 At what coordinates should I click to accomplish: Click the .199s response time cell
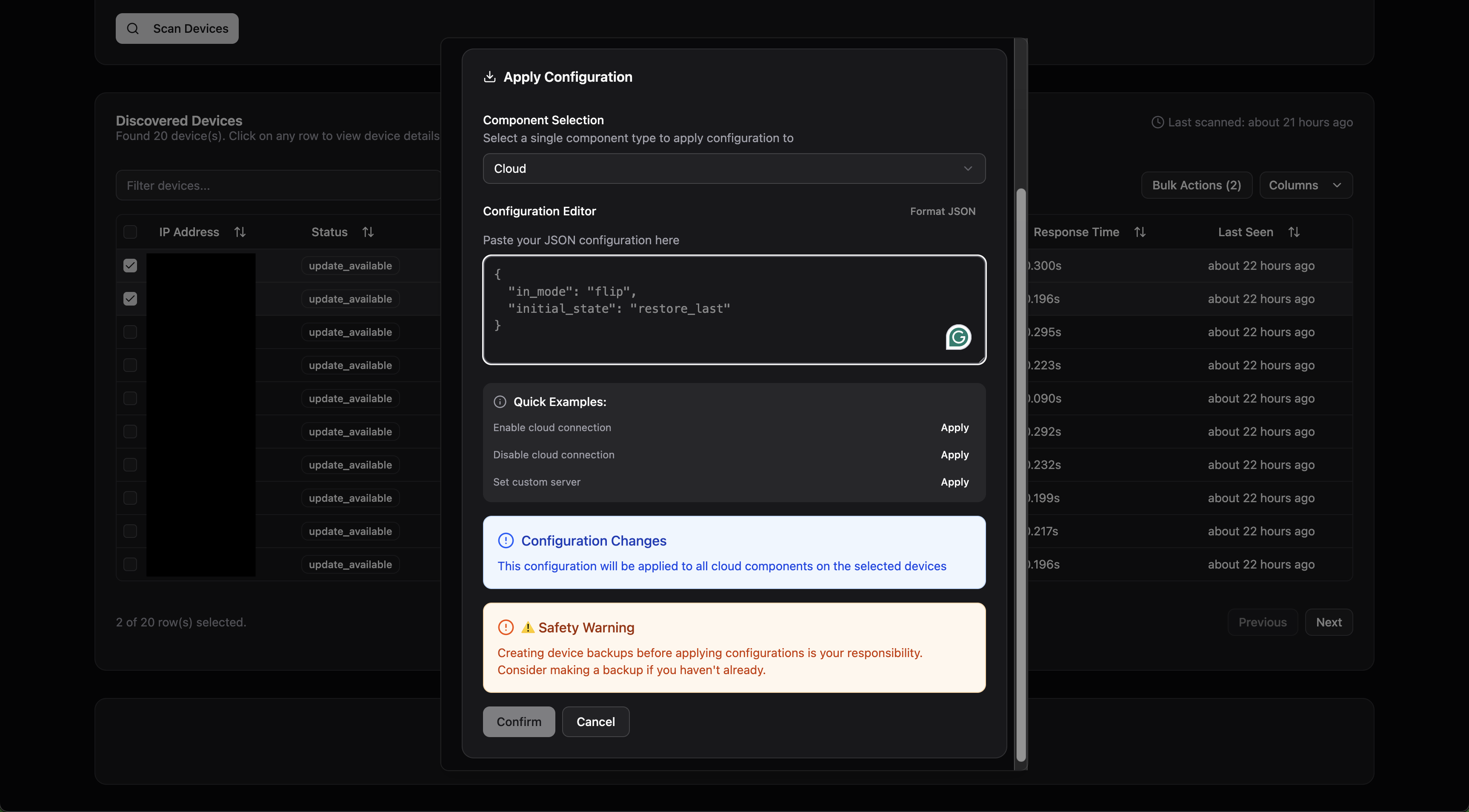[x=1043, y=498]
